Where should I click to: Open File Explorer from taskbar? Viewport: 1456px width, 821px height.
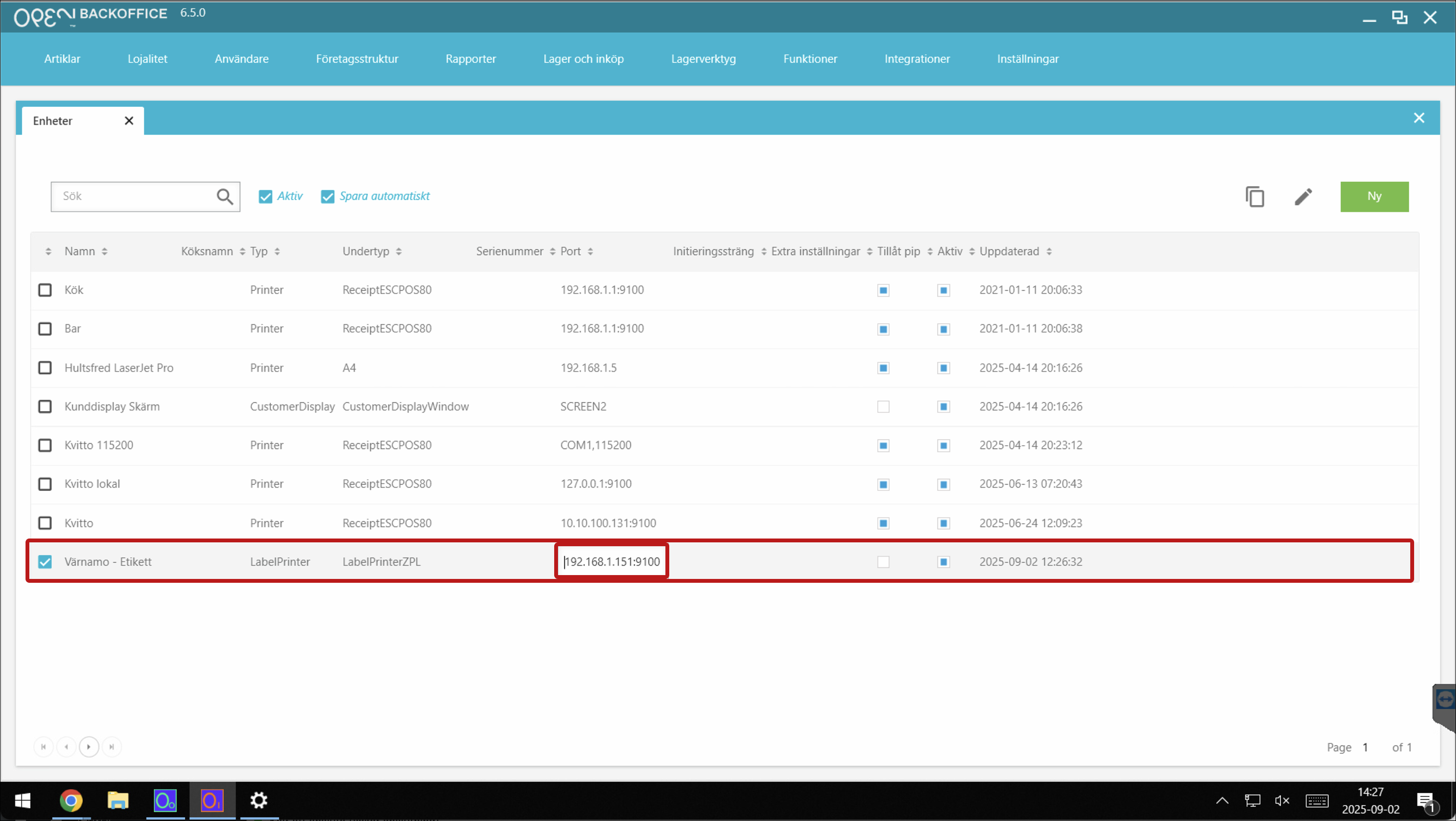coord(117,801)
